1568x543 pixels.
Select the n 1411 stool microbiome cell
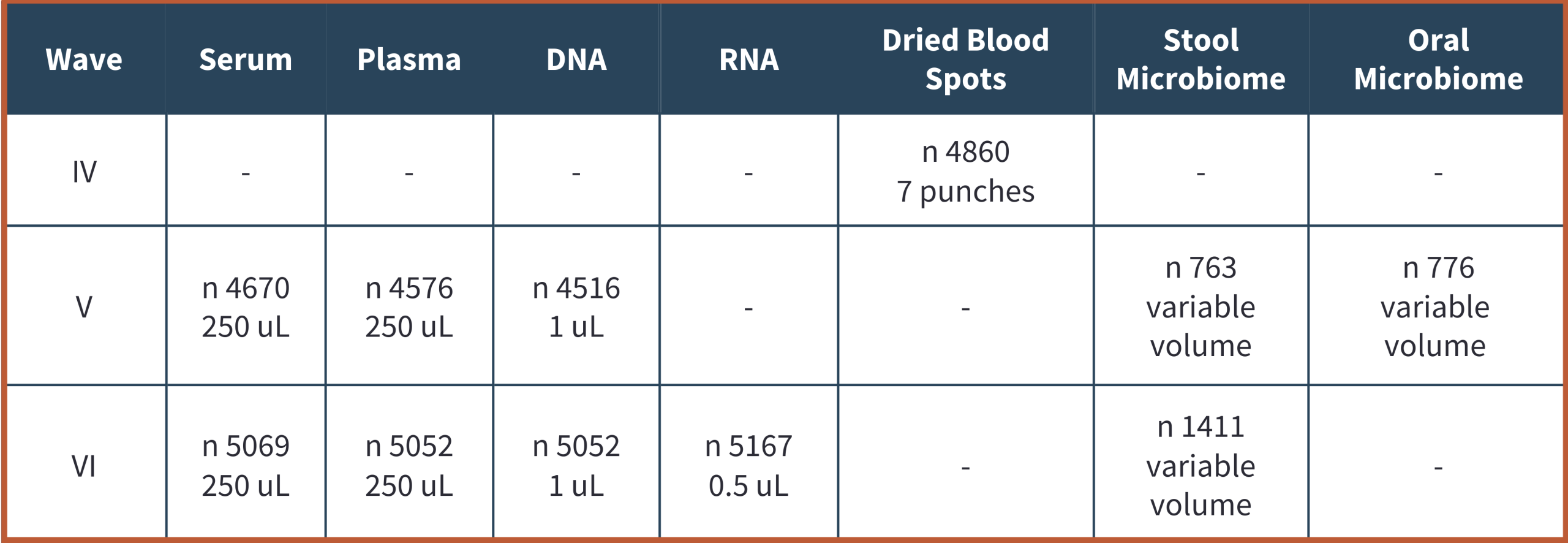tap(1200, 466)
